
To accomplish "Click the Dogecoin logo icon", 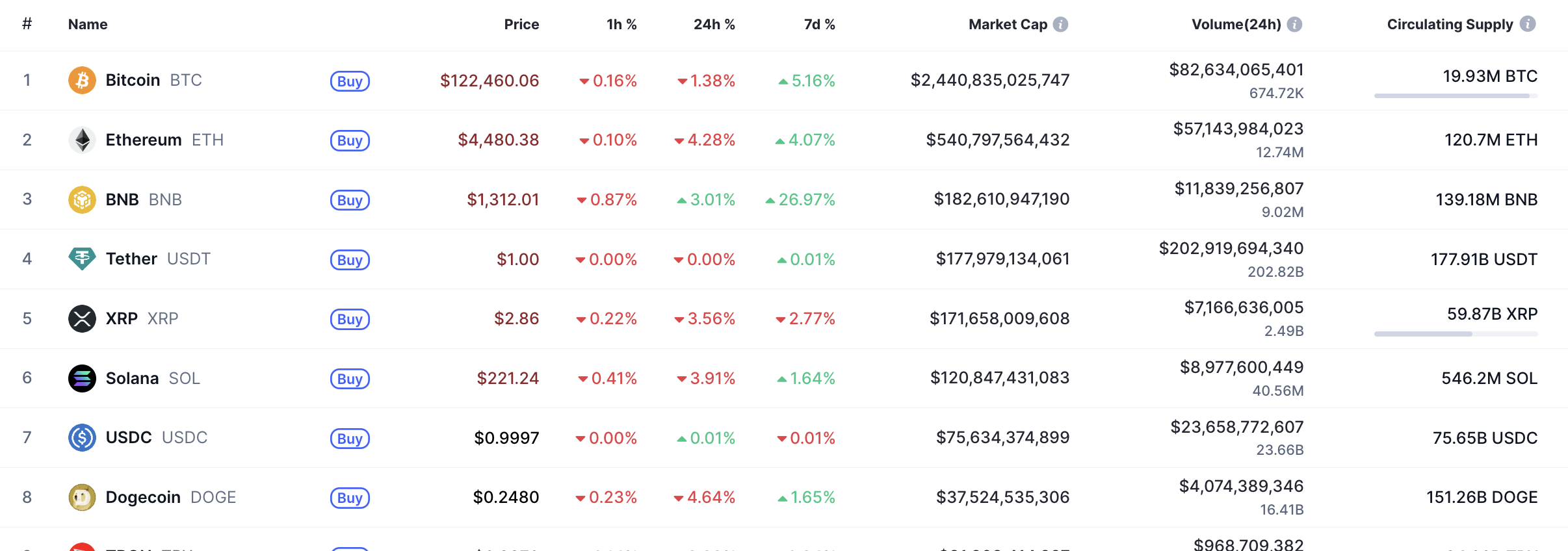I will tap(82, 497).
